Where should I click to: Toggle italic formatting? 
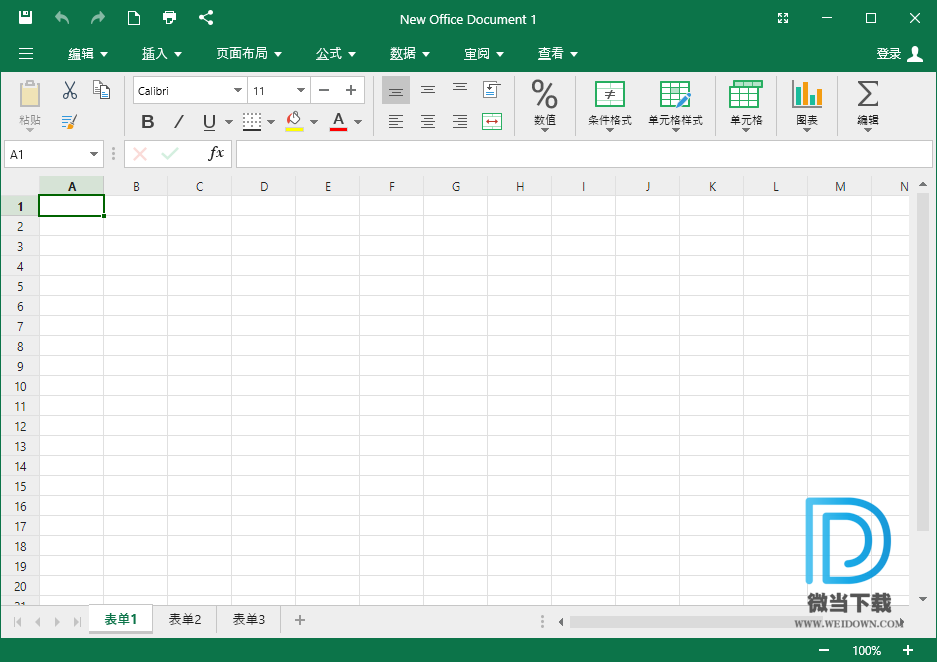point(179,122)
